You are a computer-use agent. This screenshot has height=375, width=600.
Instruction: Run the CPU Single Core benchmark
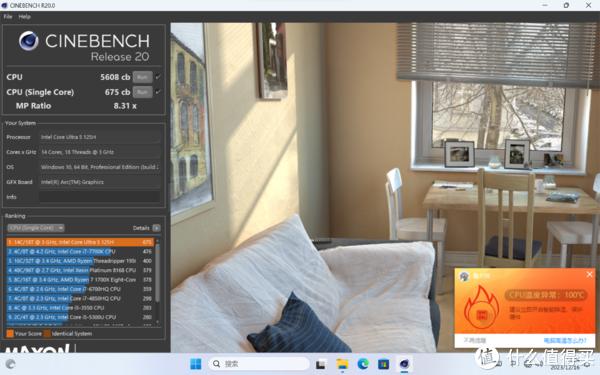[142, 92]
